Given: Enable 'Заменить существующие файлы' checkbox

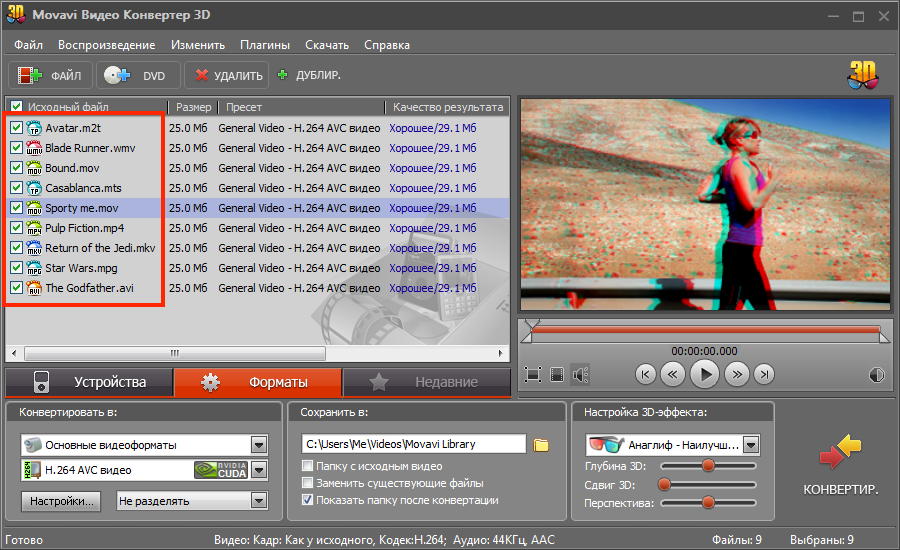Looking at the screenshot, I should click(308, 483).
